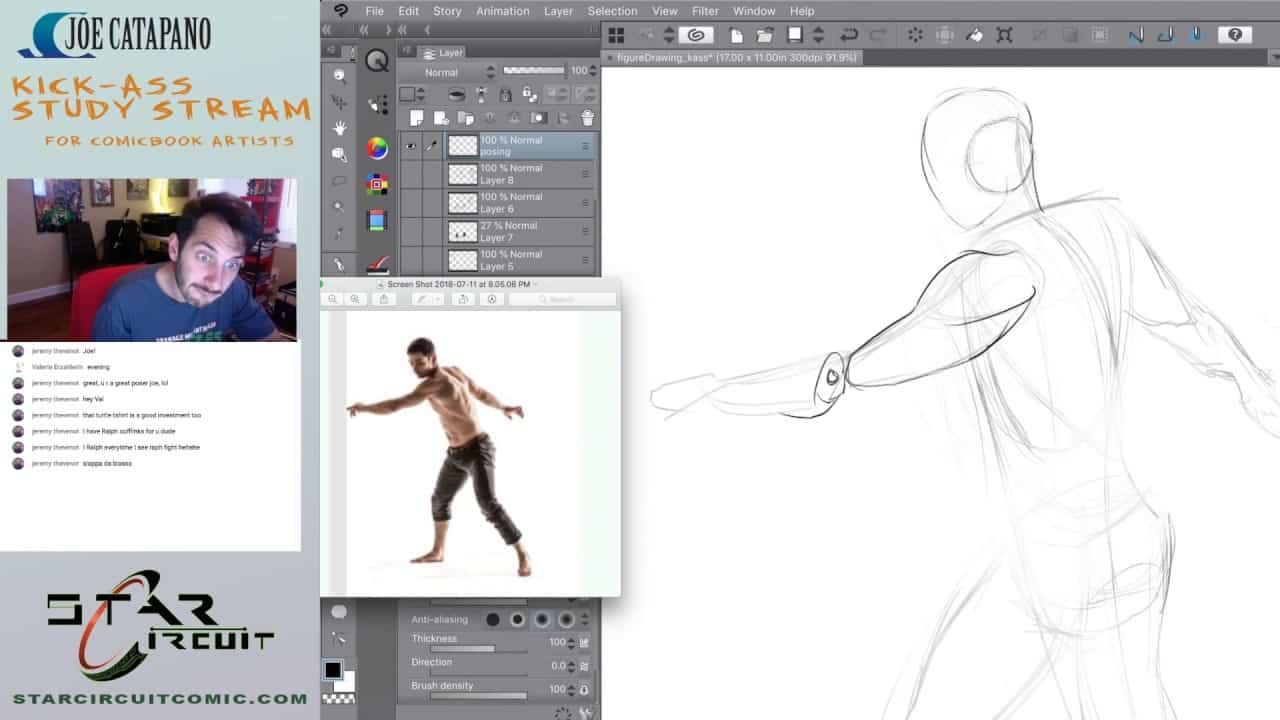Screen dimensions: 1280x720
Task: Open the Animation menu
Action: pyautogui.click(x=502, y=11)
